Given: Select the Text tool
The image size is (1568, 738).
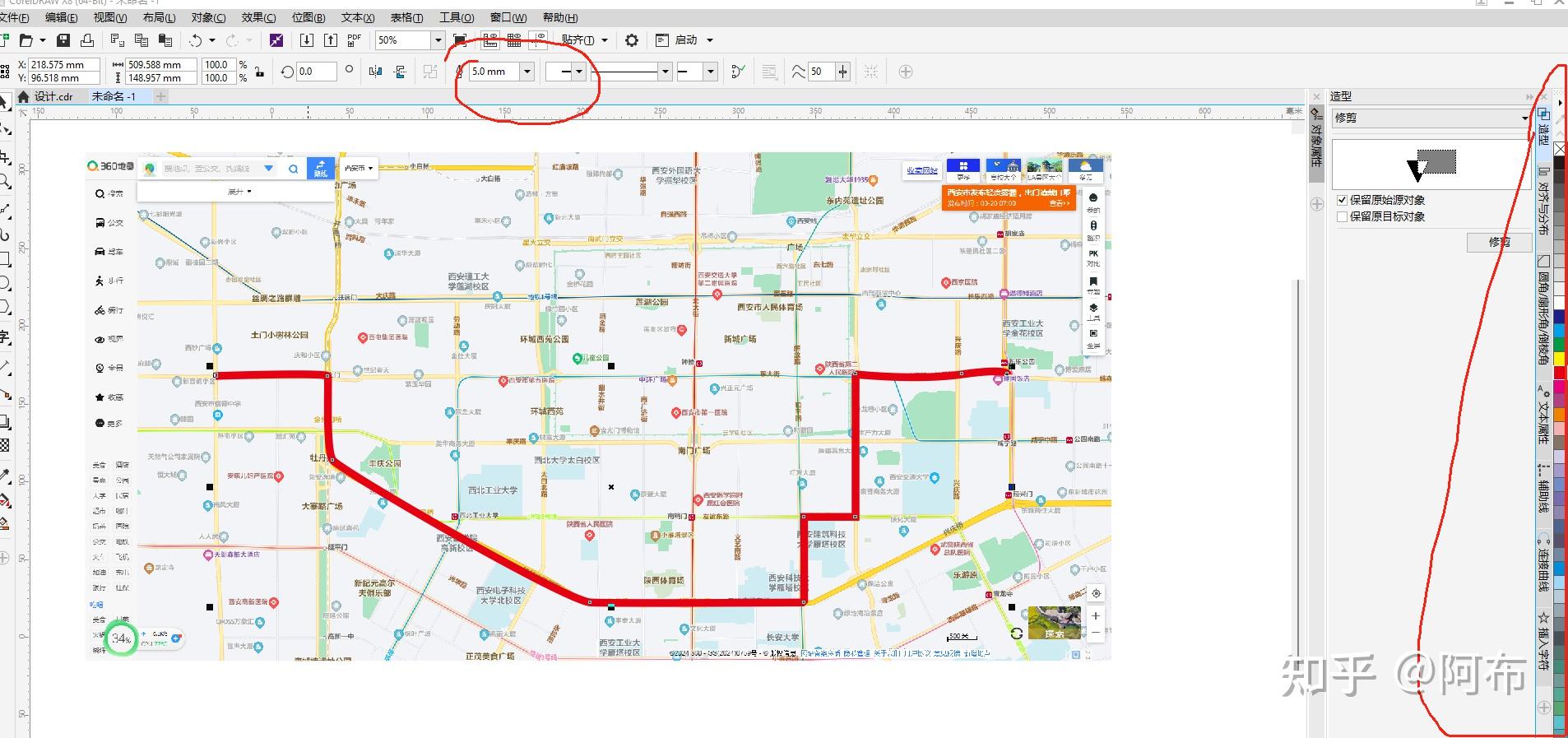Looking at the screenshot, I should 4,337.
